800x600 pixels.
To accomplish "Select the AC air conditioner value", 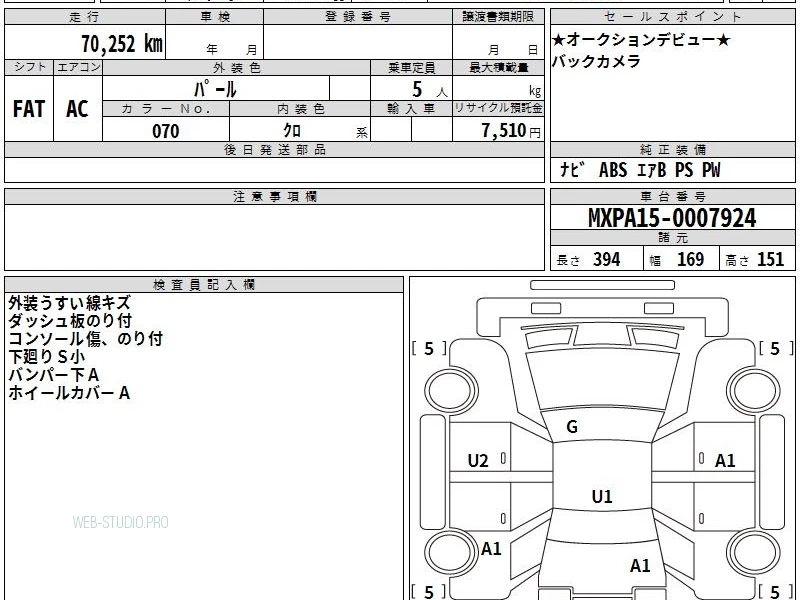I will 78,109.
